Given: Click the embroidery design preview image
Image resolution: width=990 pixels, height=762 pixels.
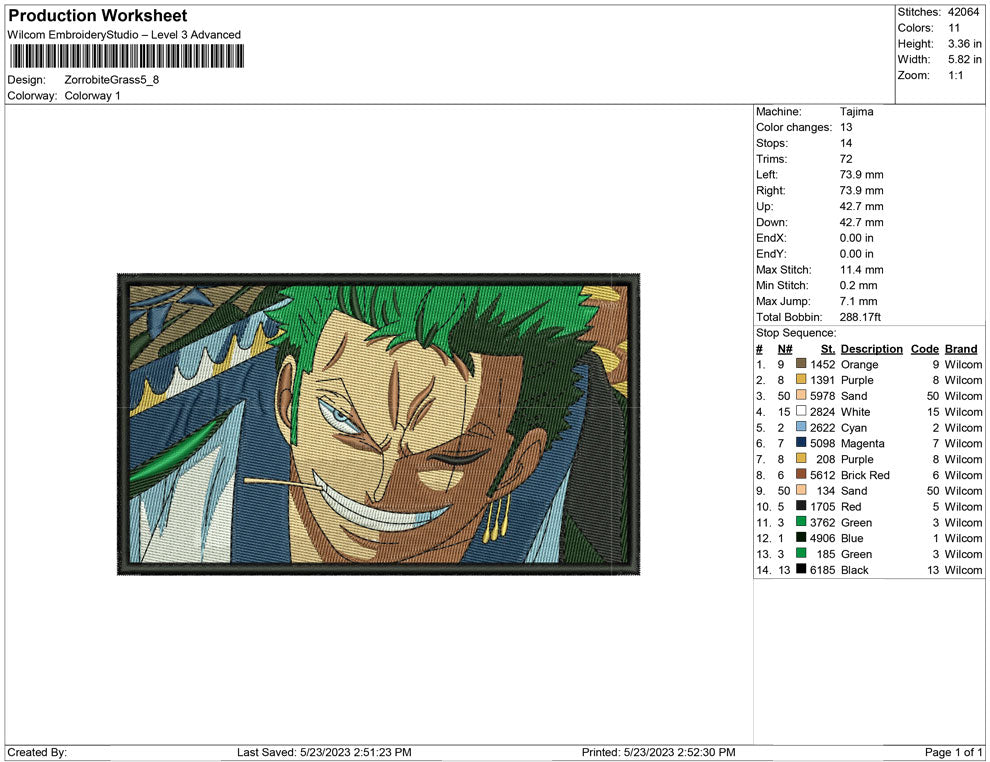Looking at the screenshot, I should tap(378, 424).
